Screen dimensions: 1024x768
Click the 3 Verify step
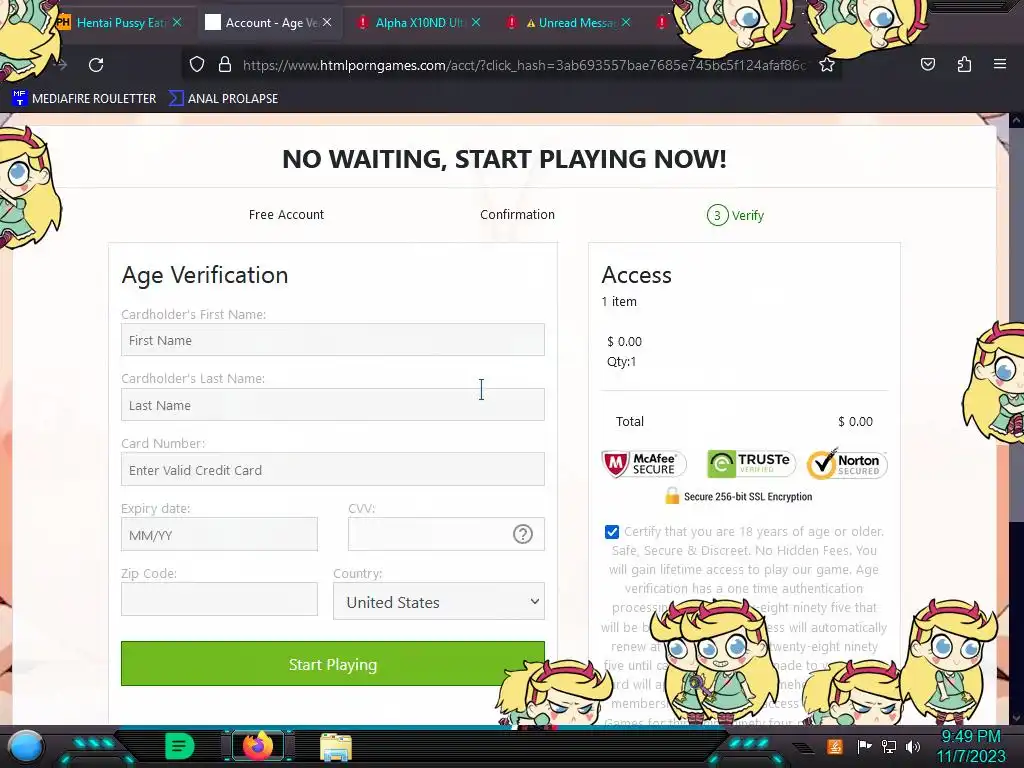(x=735, y=215)
